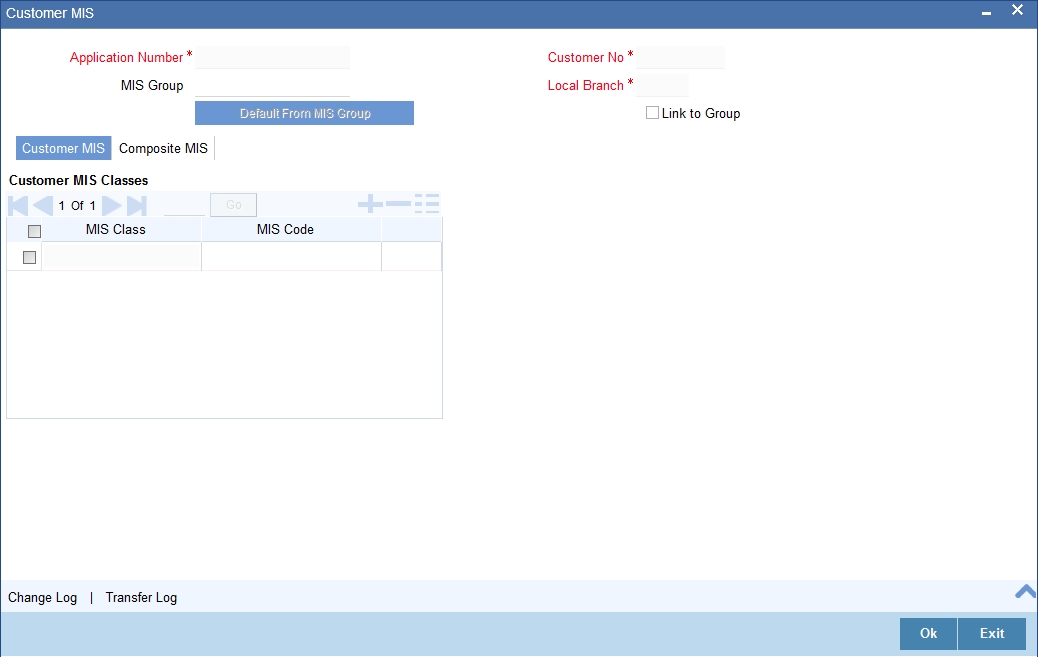Delete a row with the minus icon
The height and width of the screenshot is (658, 1038).
[x=398, y=204]
